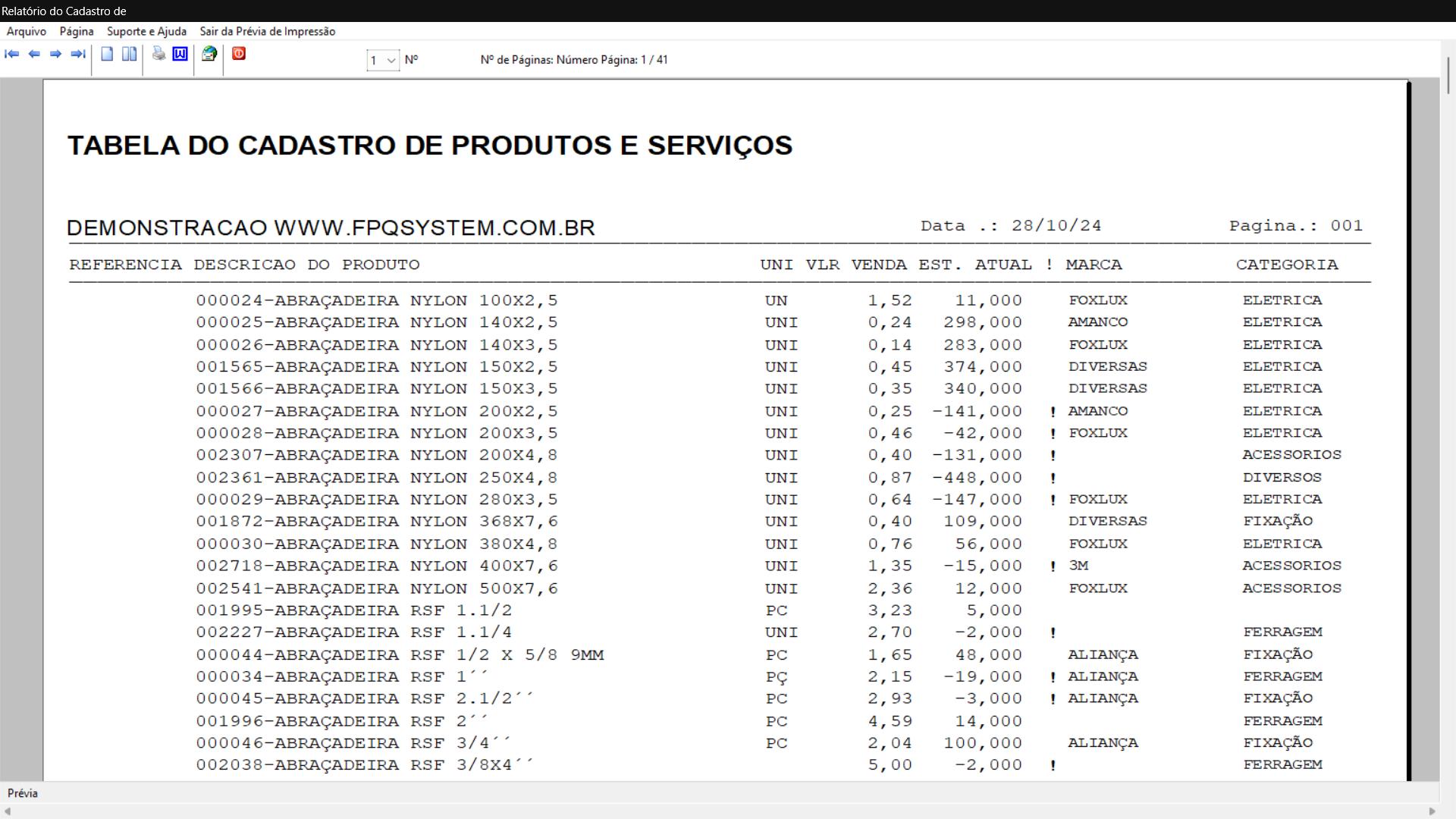The height and width of the screenshot is (819, 1456).
Task: Select row 000044-ABRAÇADEIRA RSF 1/2 X 5/8 9MM
Action: coord(755,654)
